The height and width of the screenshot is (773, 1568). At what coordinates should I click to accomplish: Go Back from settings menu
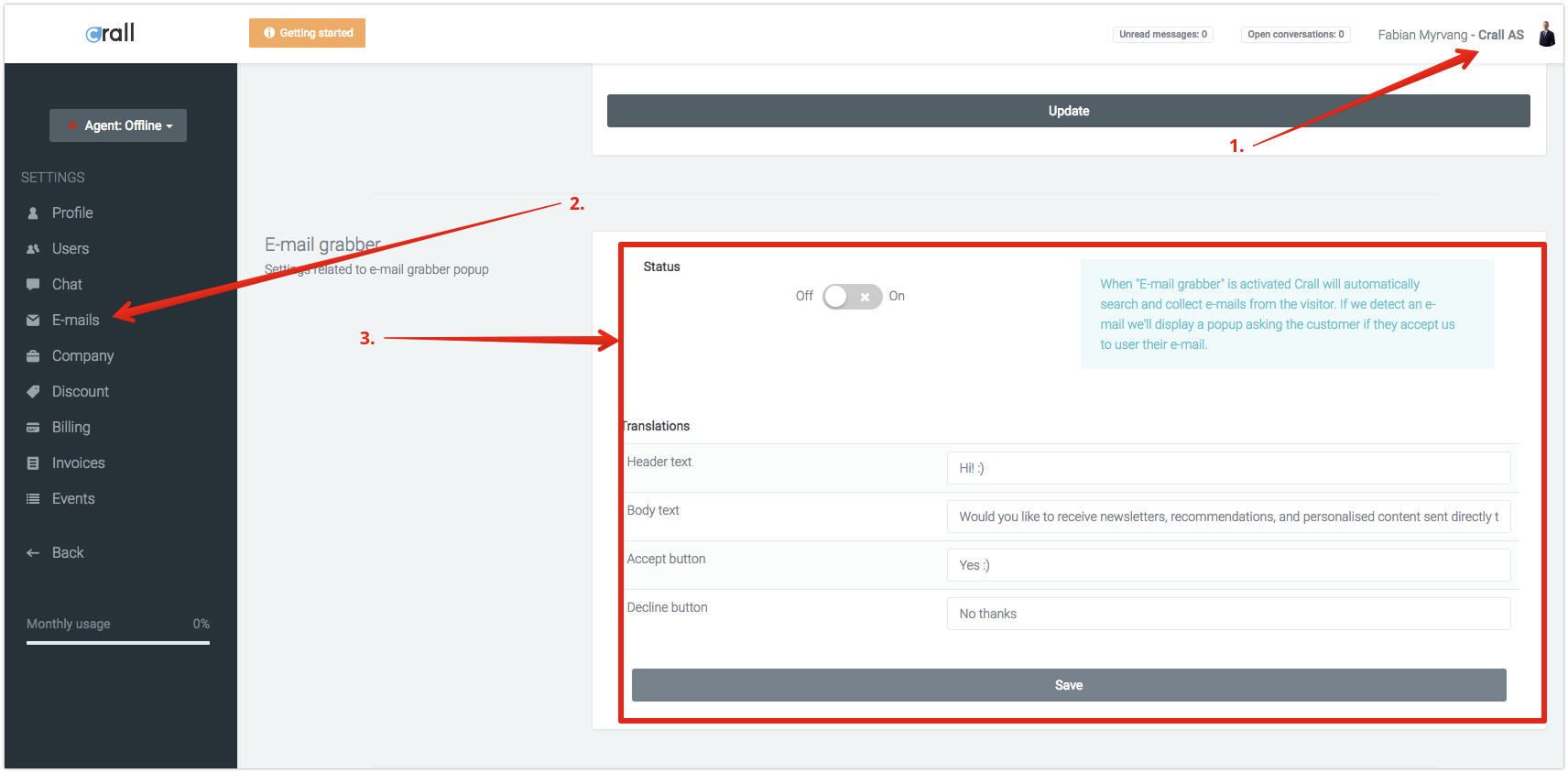point(68,553)
